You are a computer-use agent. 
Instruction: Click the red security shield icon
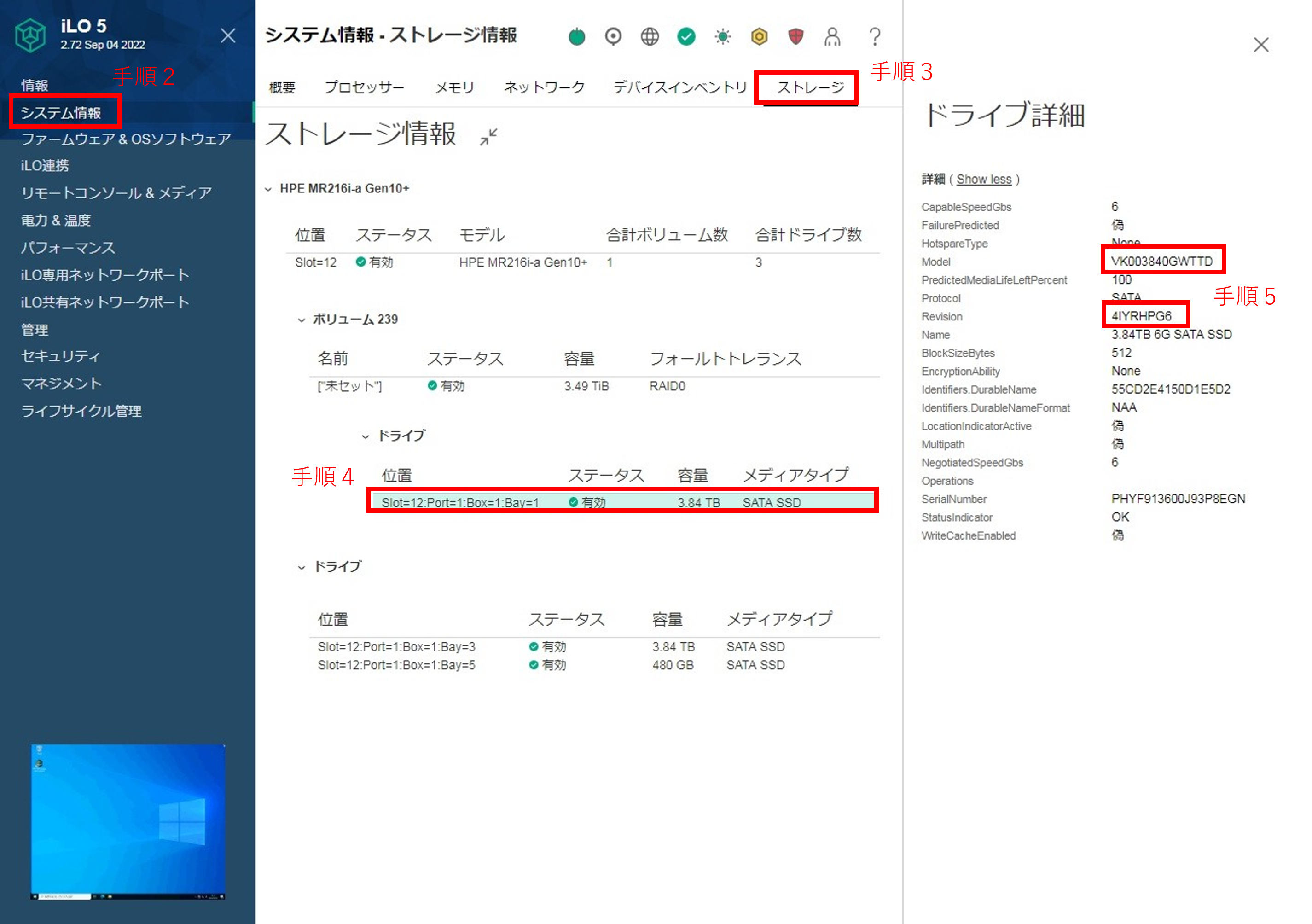pos(796,36)
